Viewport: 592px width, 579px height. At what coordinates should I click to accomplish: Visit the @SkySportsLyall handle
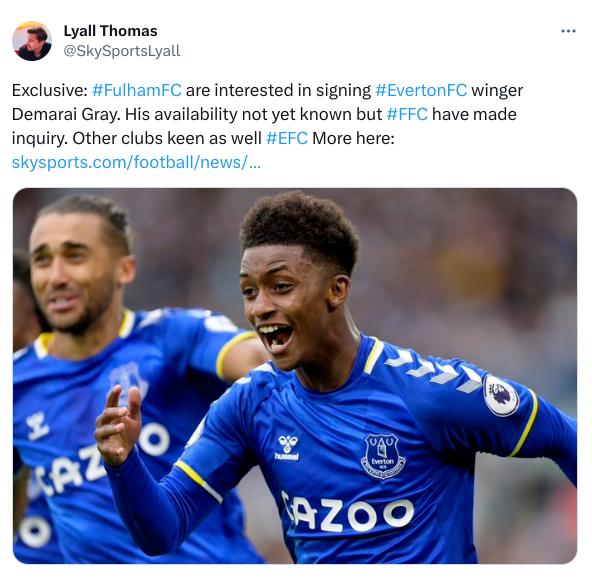pyautogui.click(x=122, y=51)
